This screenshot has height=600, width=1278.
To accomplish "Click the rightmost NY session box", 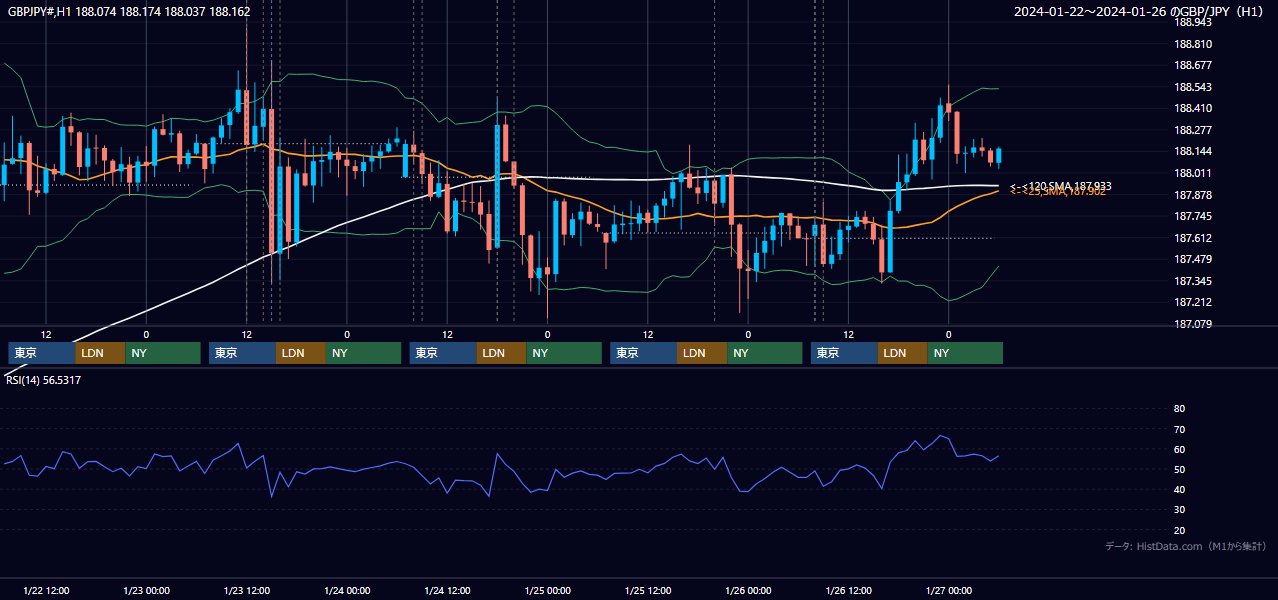I will pyautogui.click(x=965, y=353).
